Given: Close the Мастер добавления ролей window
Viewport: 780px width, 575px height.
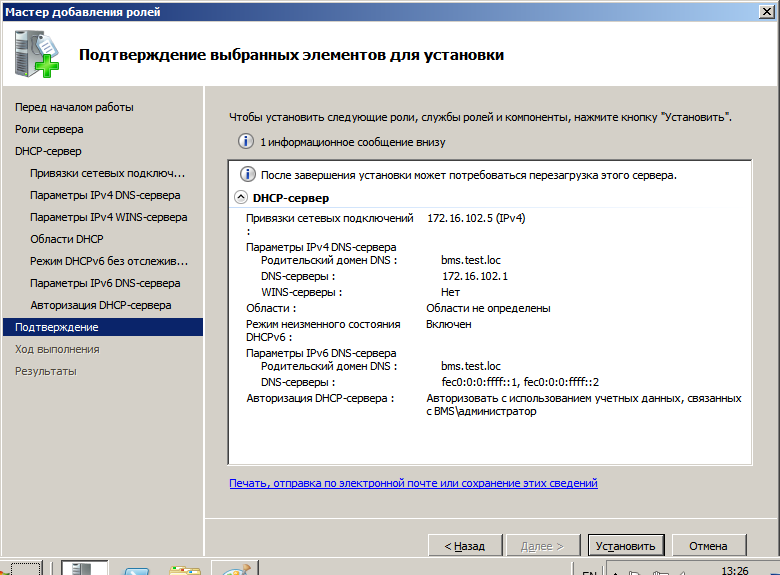Looking at the screenshot, I should [x=767, y=11].
